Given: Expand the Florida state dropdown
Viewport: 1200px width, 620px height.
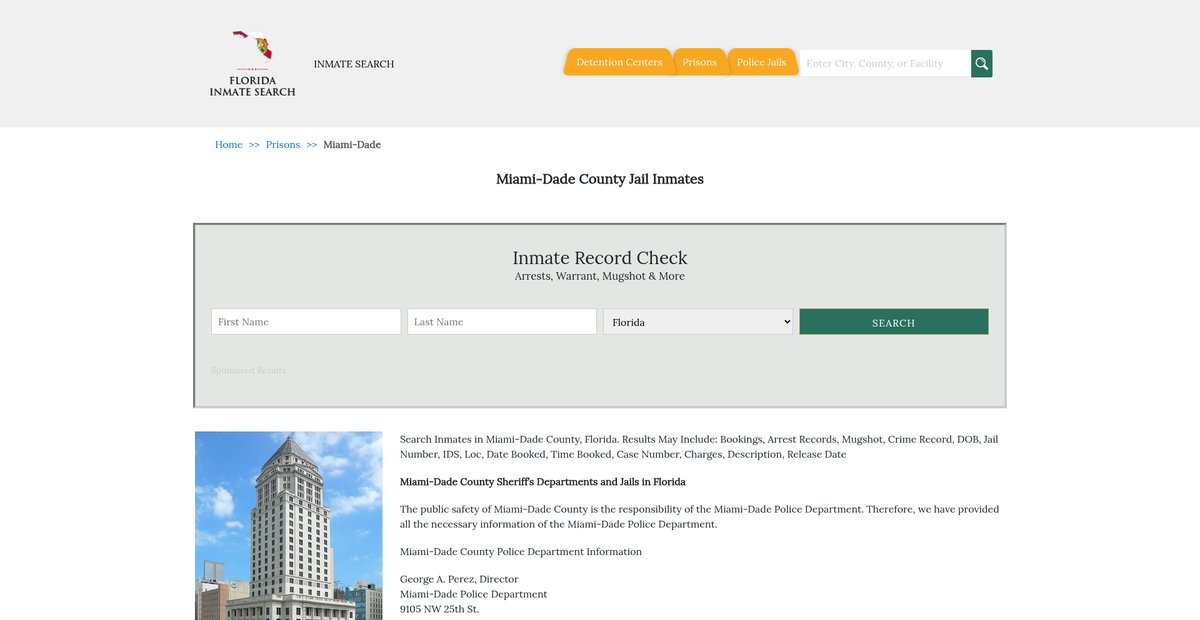Looking at the screenshot, I should pyautogui.click(x=698, y=322).
